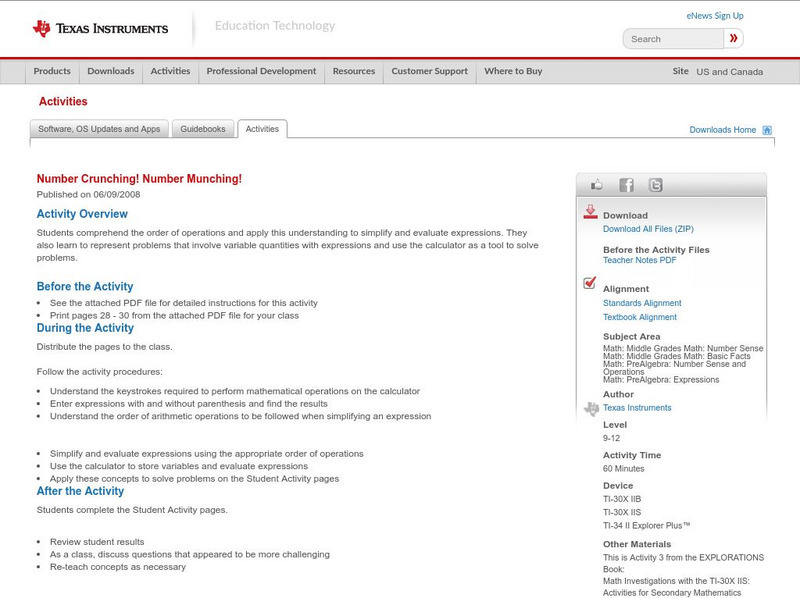Click the TI-34 II Explorer Plus device entry
This screenshot has height=598, width=800.
(646, 526)
